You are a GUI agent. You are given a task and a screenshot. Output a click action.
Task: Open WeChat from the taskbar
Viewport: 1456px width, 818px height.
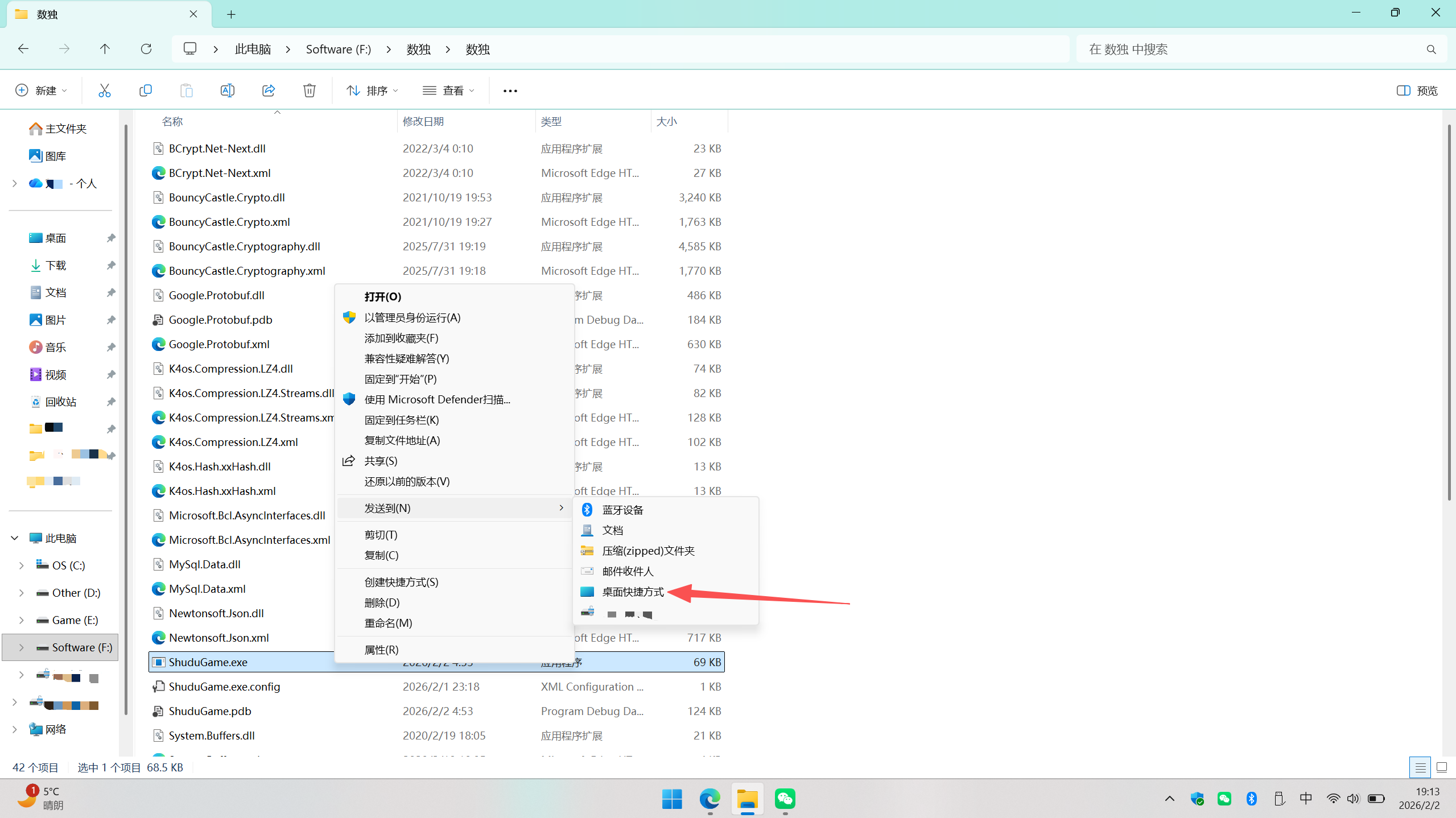click(x=785, y=799)
